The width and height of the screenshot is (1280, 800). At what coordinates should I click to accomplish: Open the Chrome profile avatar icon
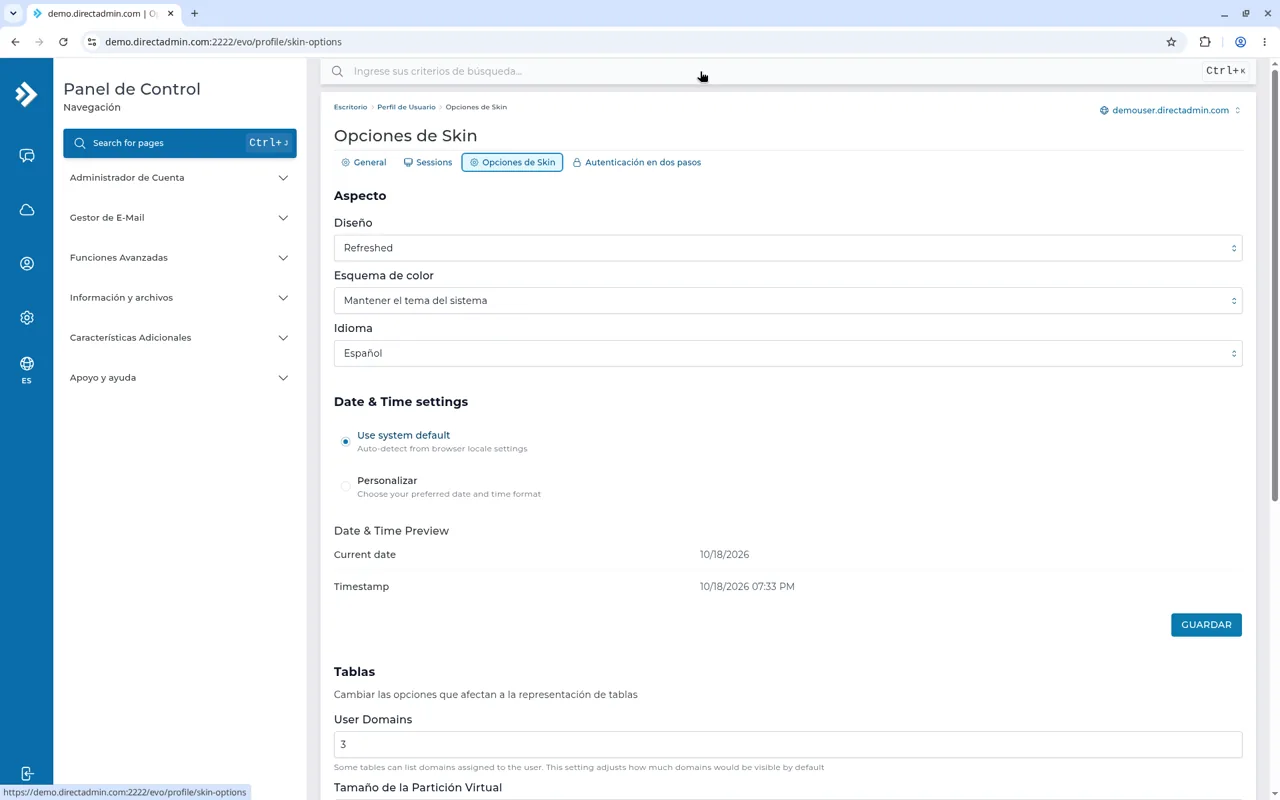coord(1240,42)
